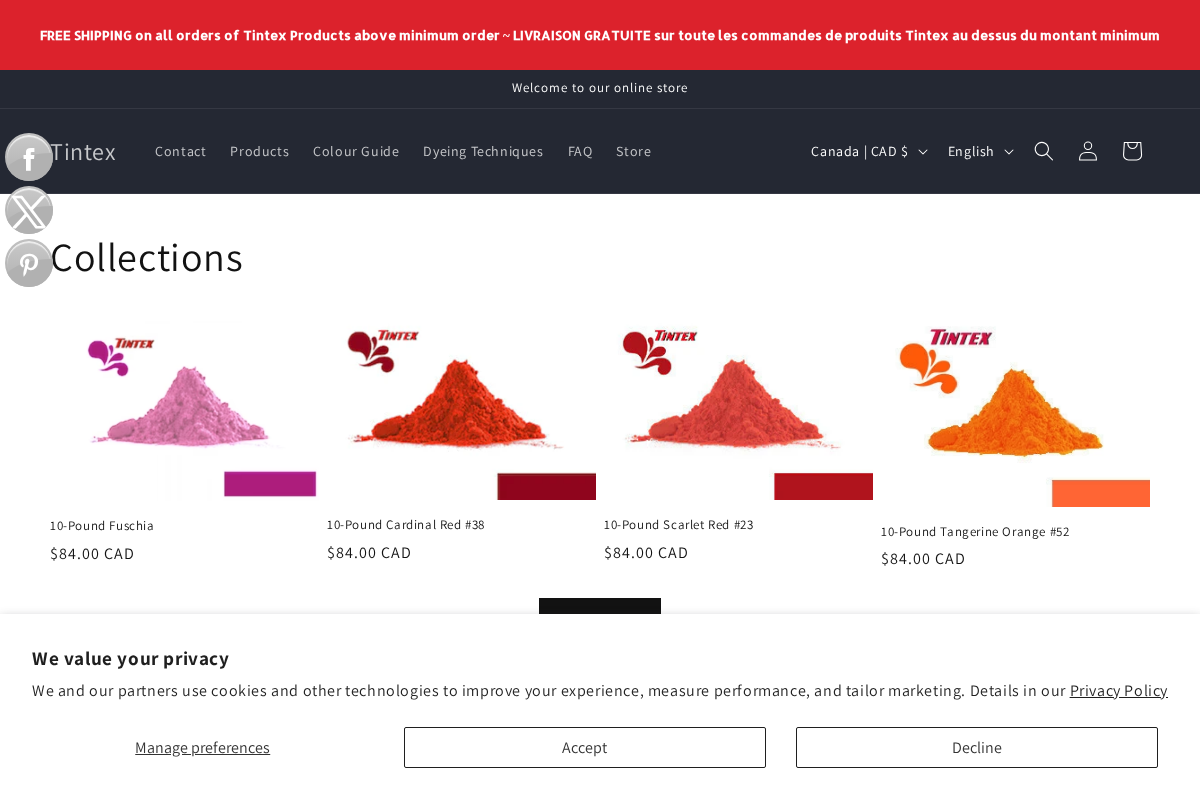Decline the cookie consent
1200x800 pixels.
coord(976,747)
